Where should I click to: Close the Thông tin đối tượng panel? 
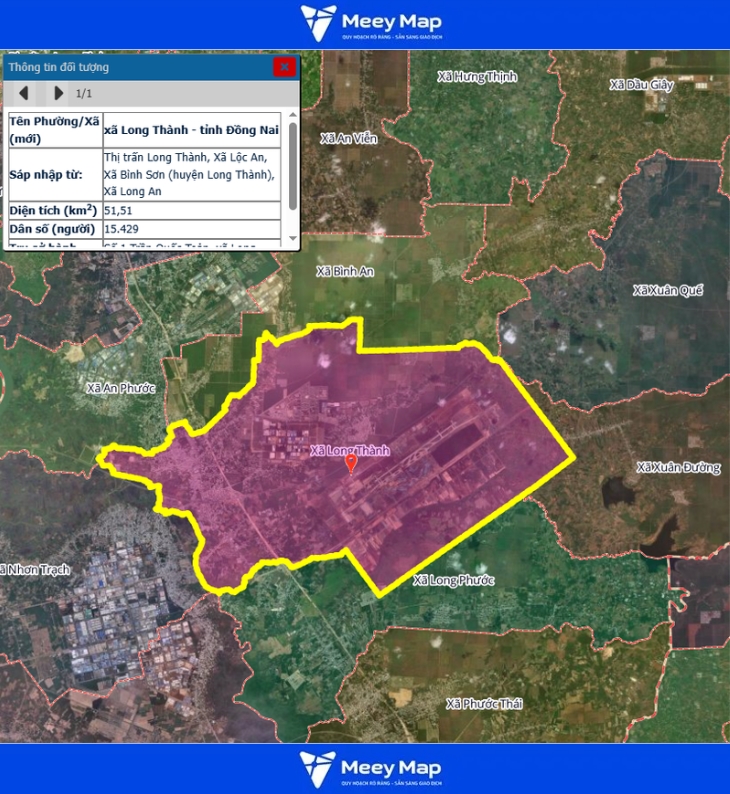(x=284, y=67)
